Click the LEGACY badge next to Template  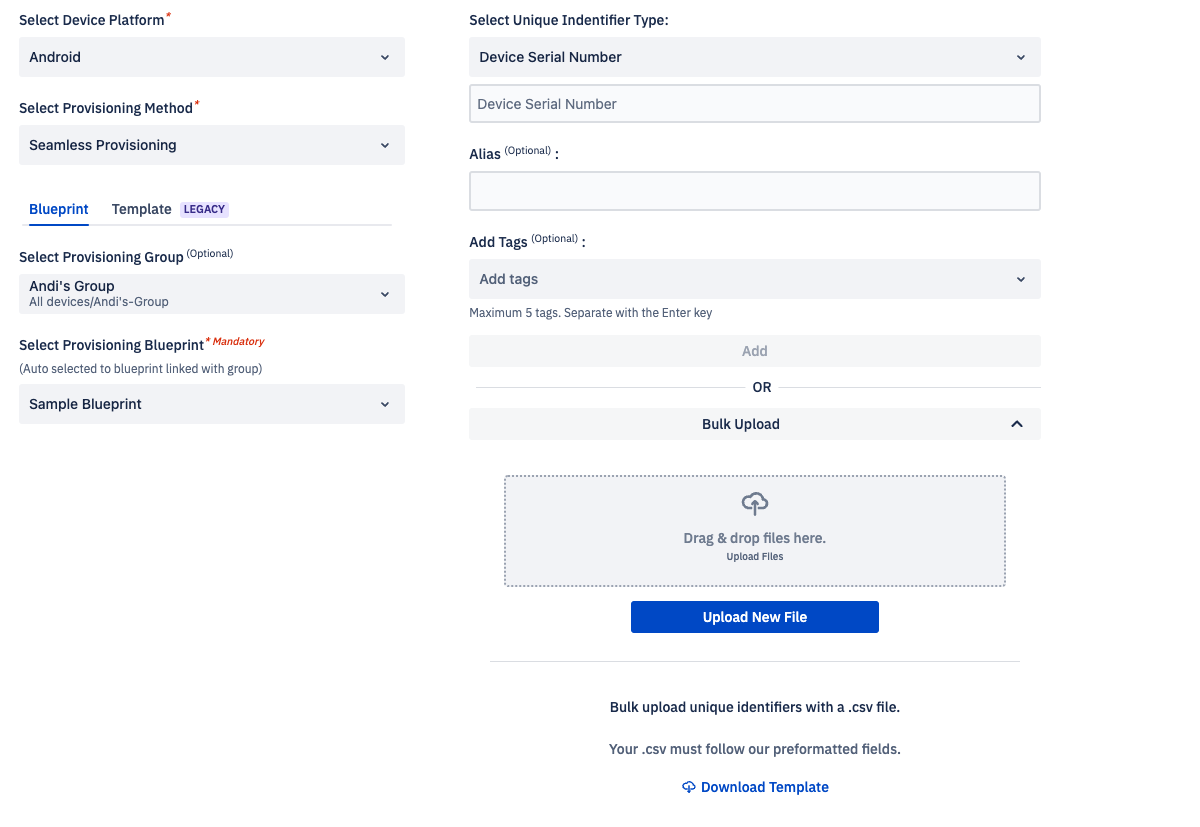tap(204, 209)
